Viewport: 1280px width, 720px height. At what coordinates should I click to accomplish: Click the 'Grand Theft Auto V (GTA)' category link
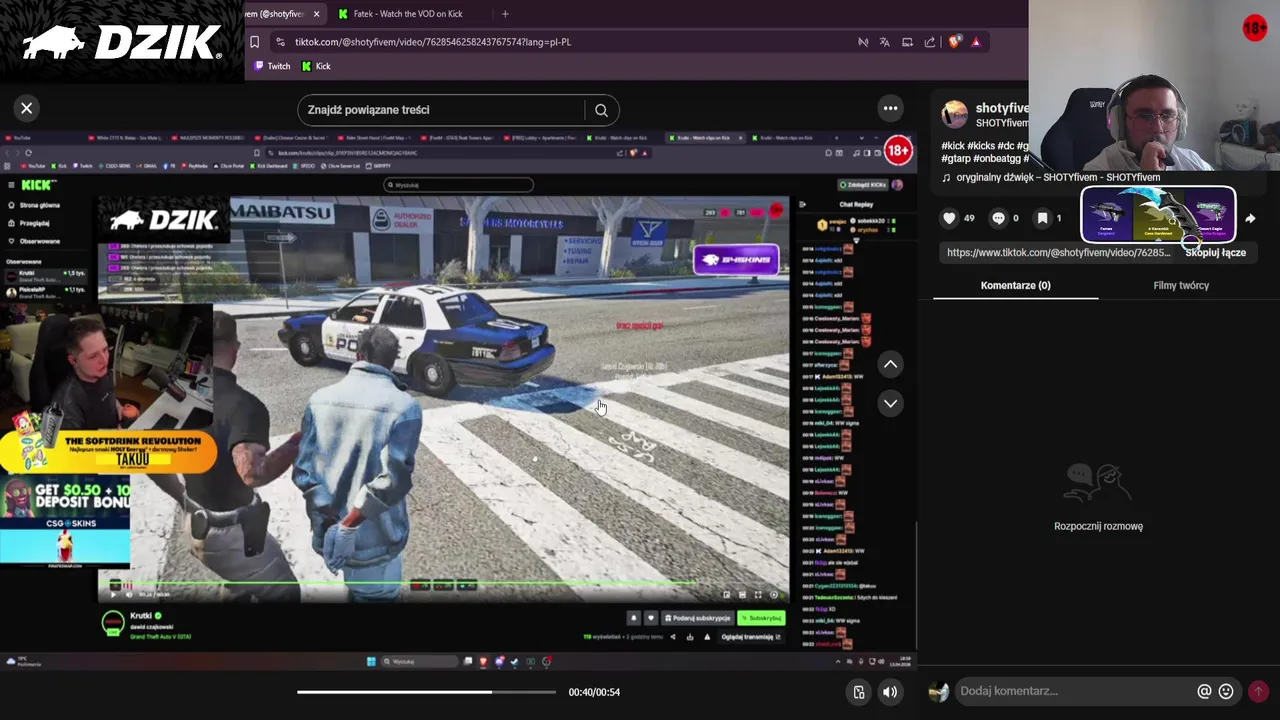160,636
